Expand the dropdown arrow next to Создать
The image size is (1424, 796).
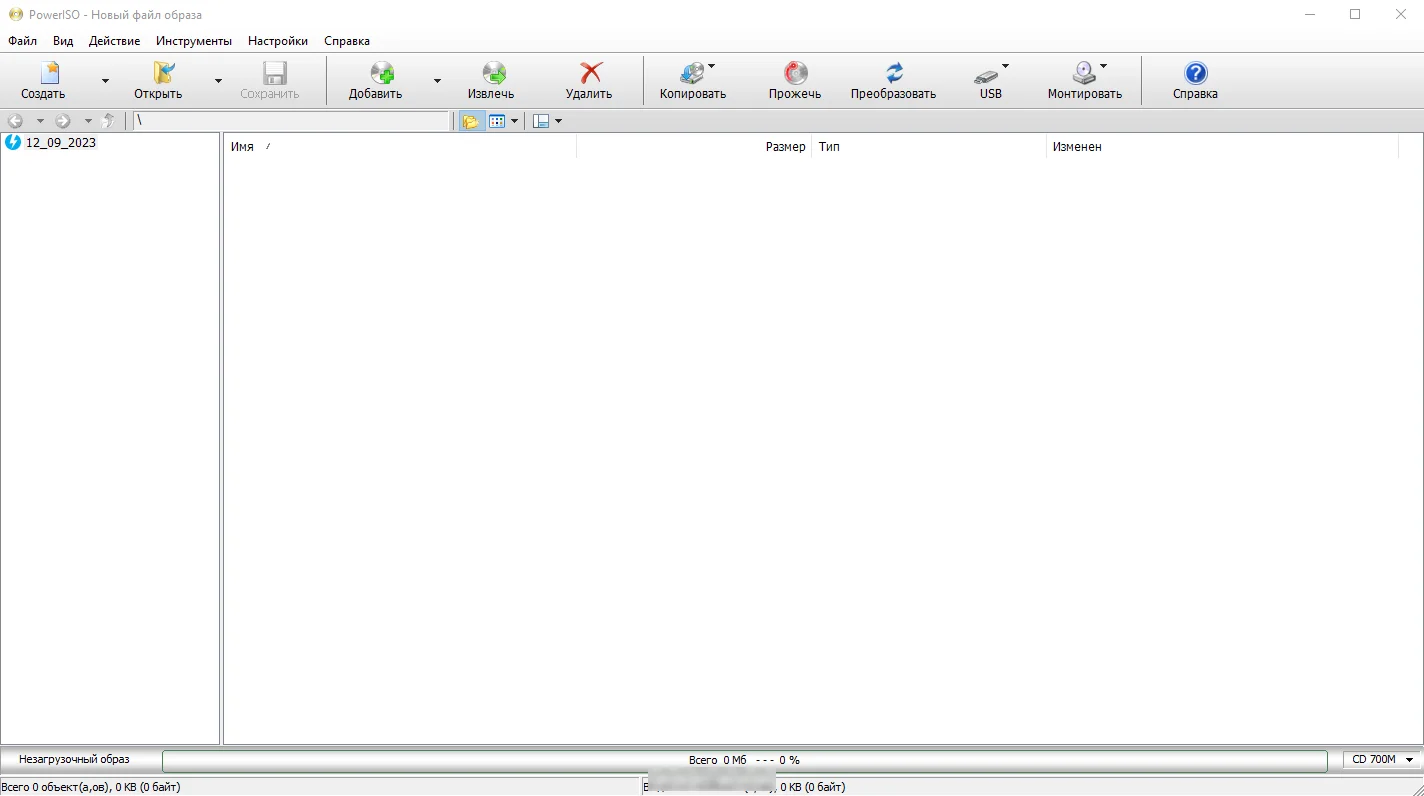tap(105, 81)
